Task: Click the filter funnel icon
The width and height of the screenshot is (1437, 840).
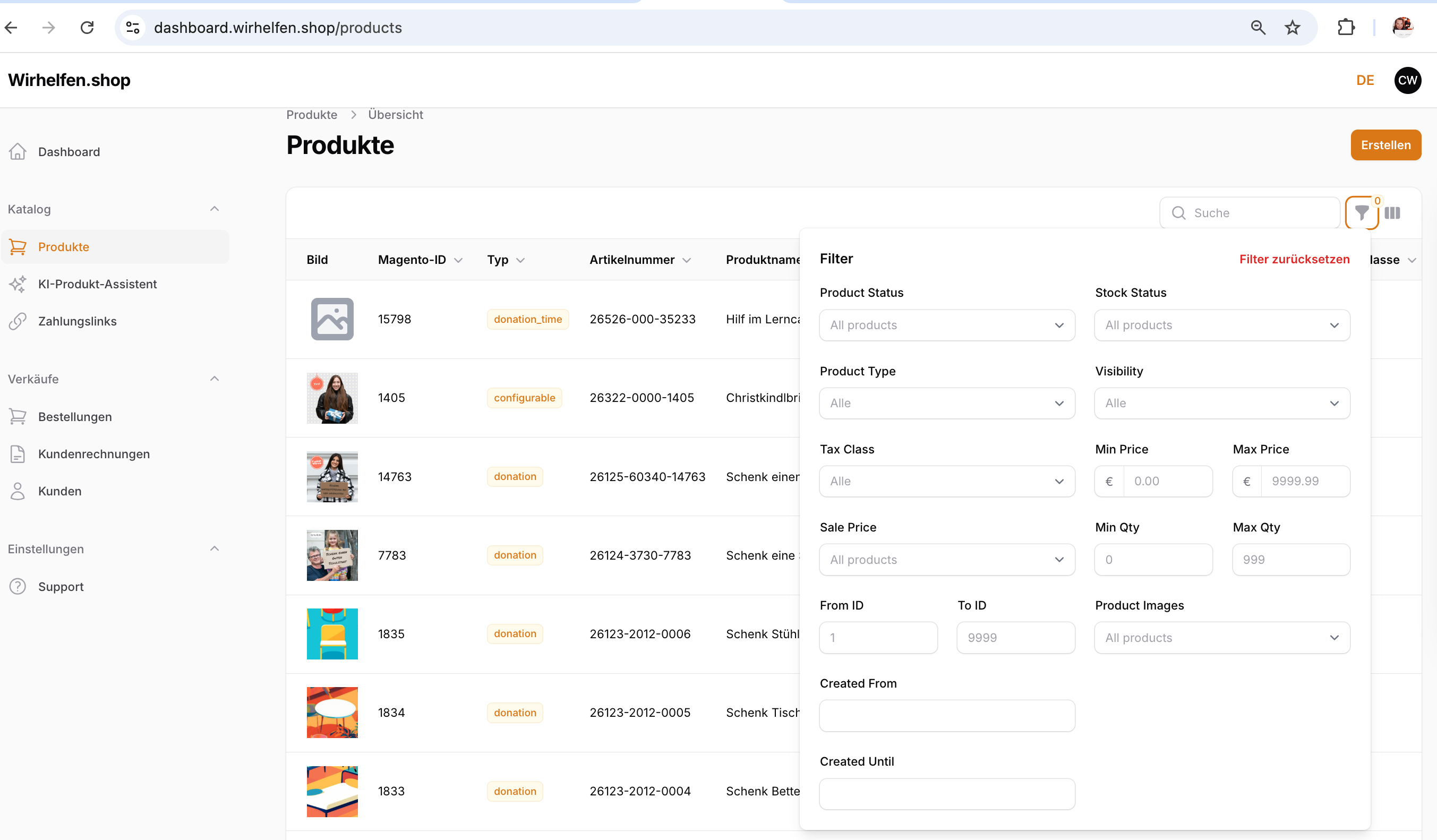Action: point(1361,213)
